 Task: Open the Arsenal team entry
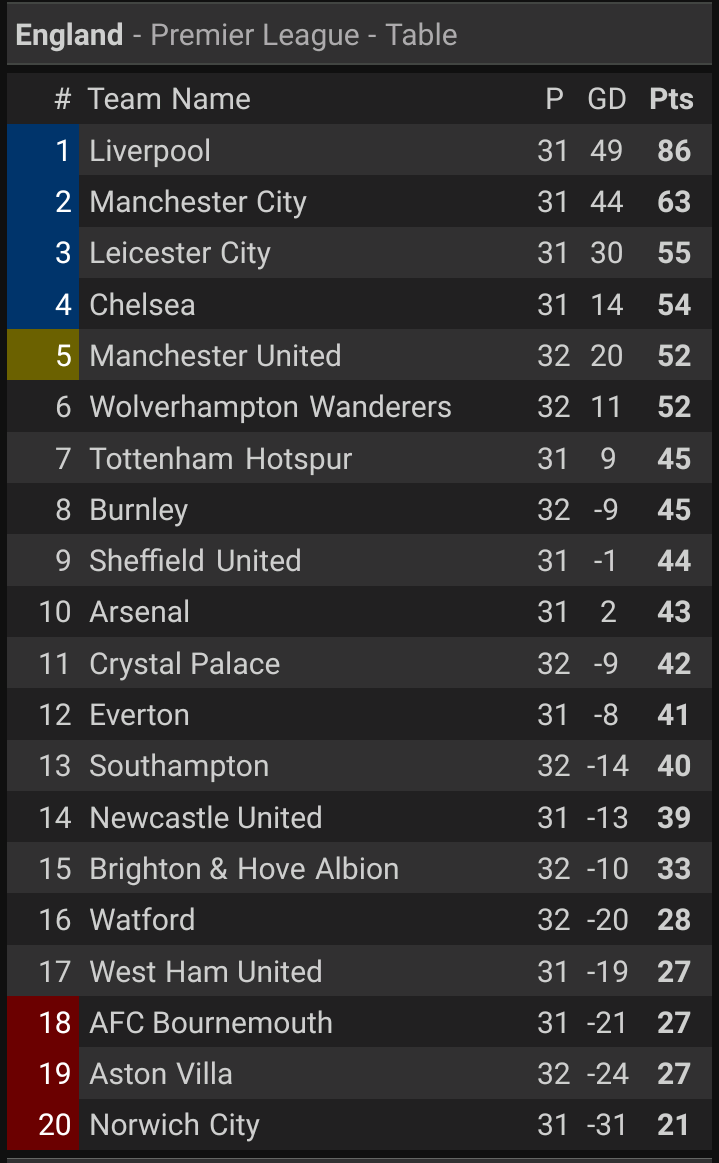click(x=139, y=612)
